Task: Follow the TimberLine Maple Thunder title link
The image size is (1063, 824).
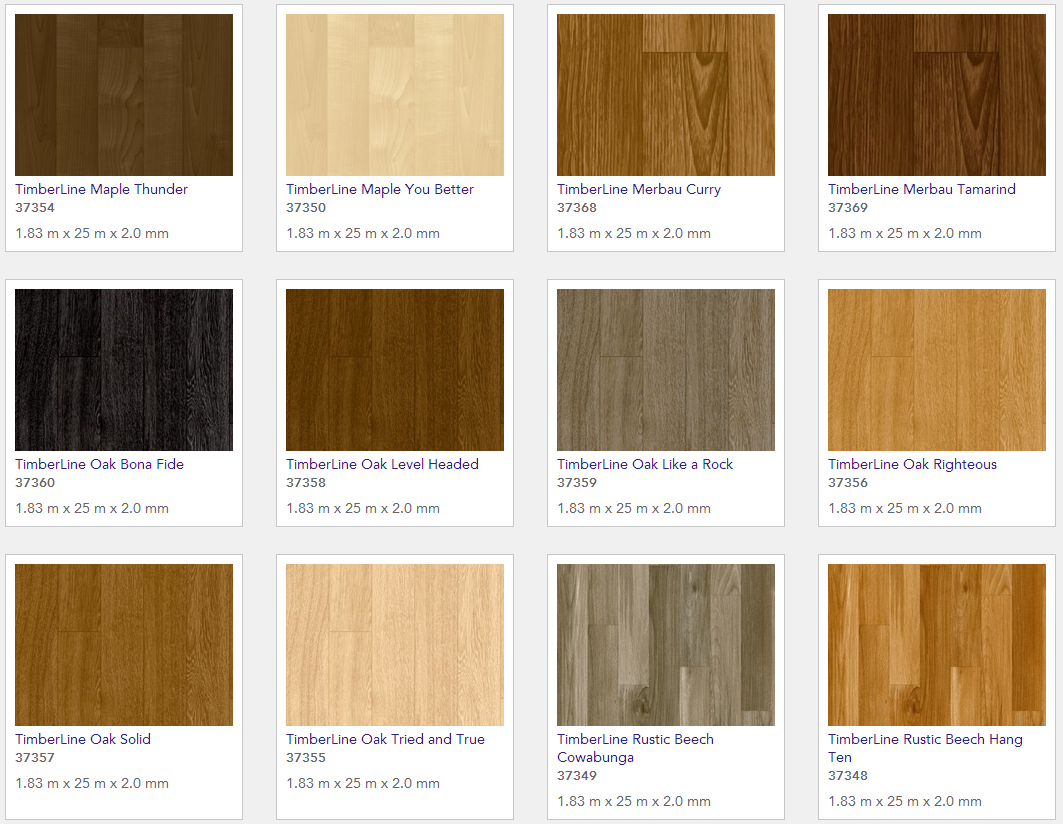Action: pos(102,189)
